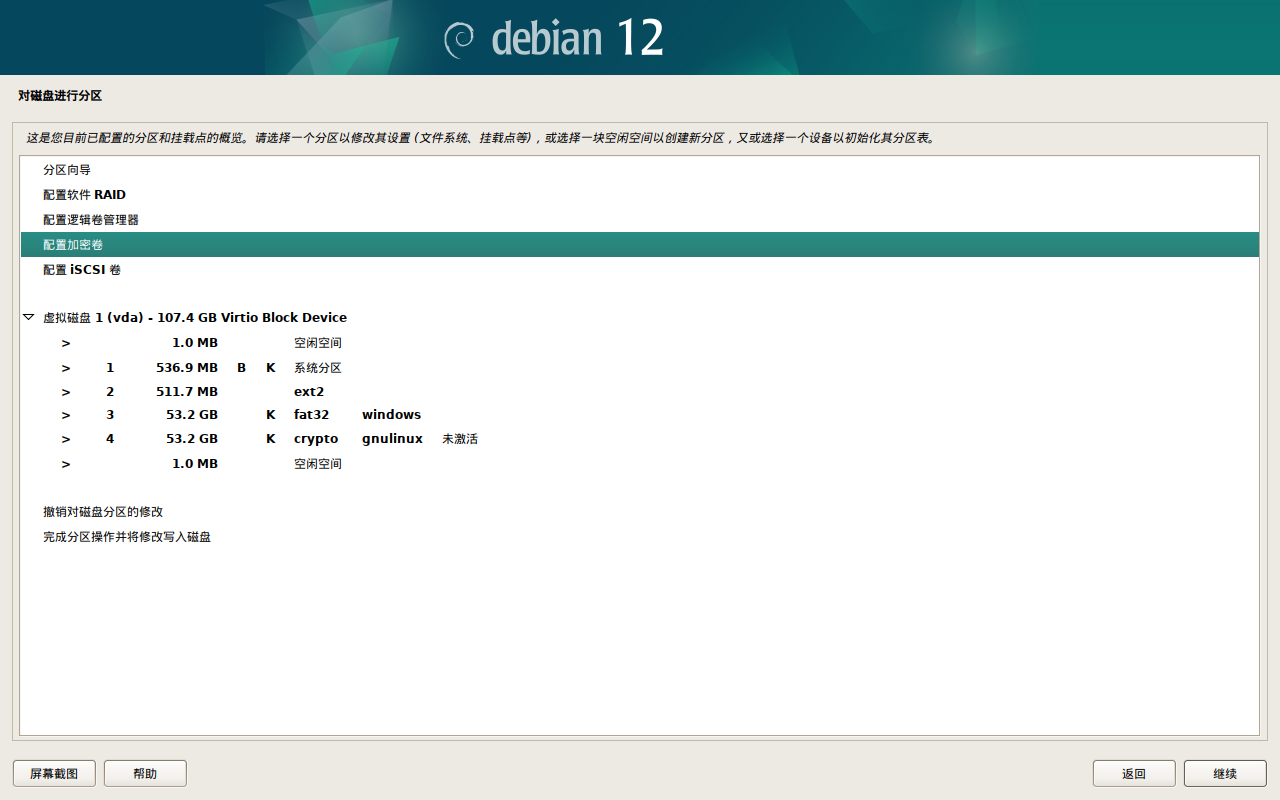Click the arrow marker of partition 4 row
The image size is (1280, 800).
click(66, 439)
